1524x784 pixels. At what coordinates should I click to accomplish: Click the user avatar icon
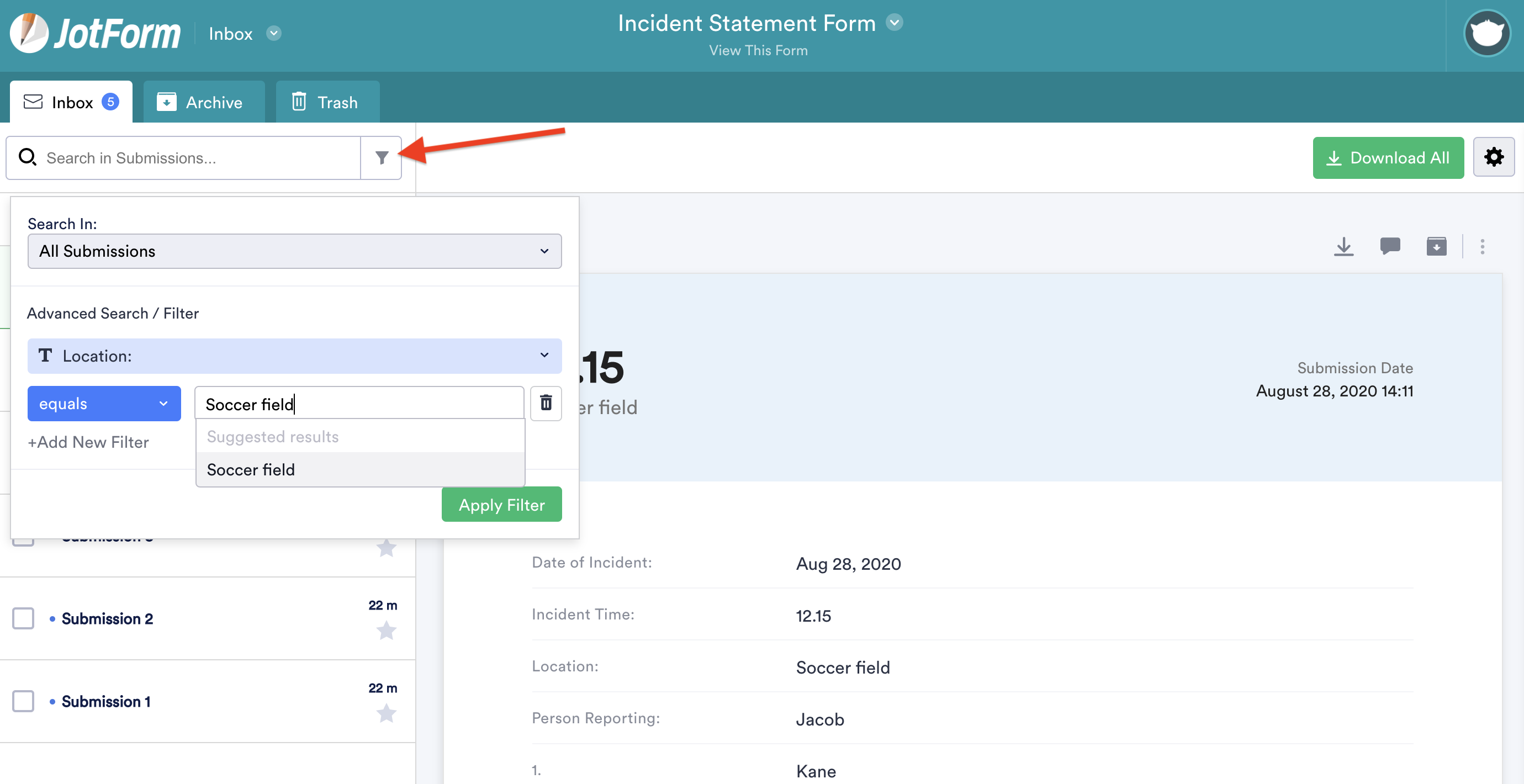[1486, 34]
